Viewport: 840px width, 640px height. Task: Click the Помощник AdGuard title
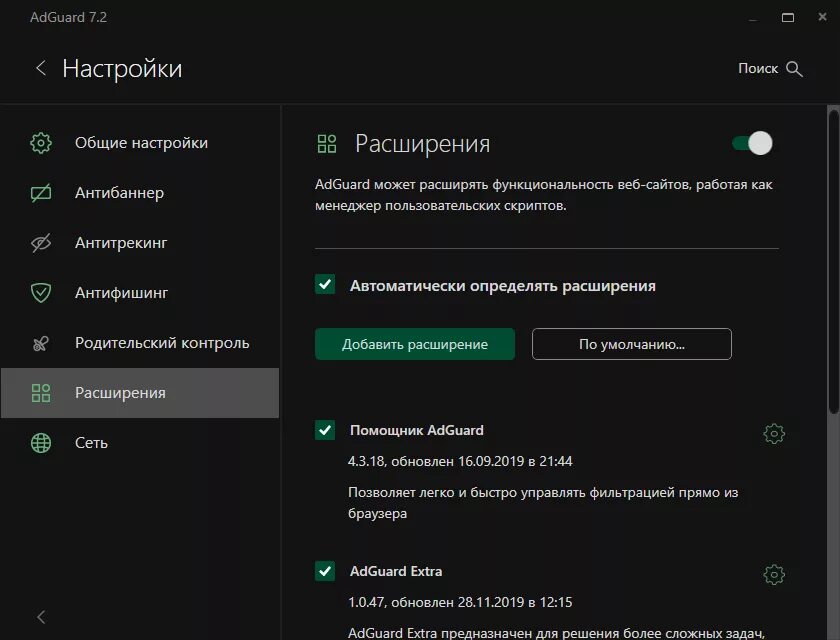click(x=416, y=430)
